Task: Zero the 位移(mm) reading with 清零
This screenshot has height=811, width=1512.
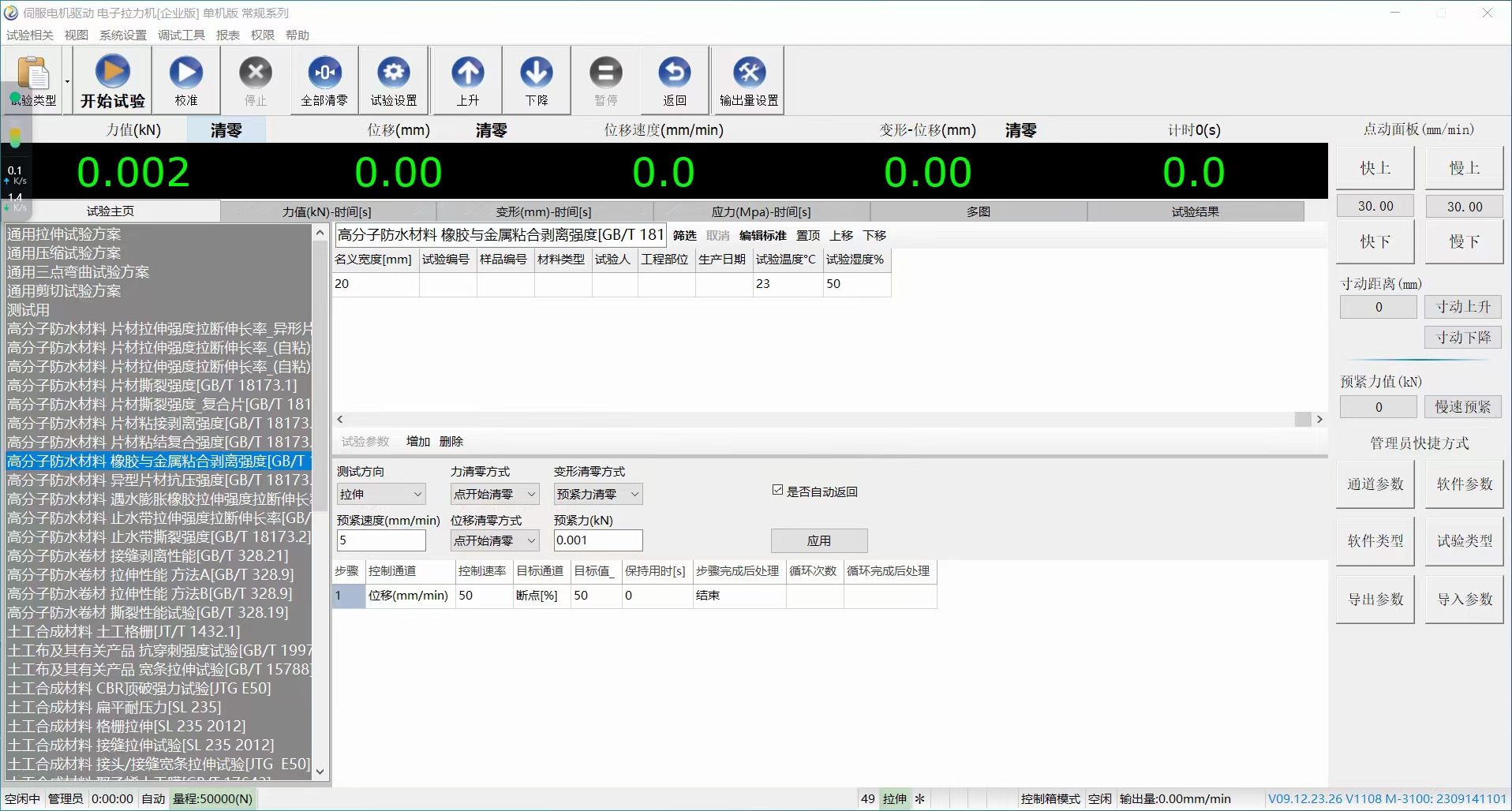Action: [x=491, y=130]
